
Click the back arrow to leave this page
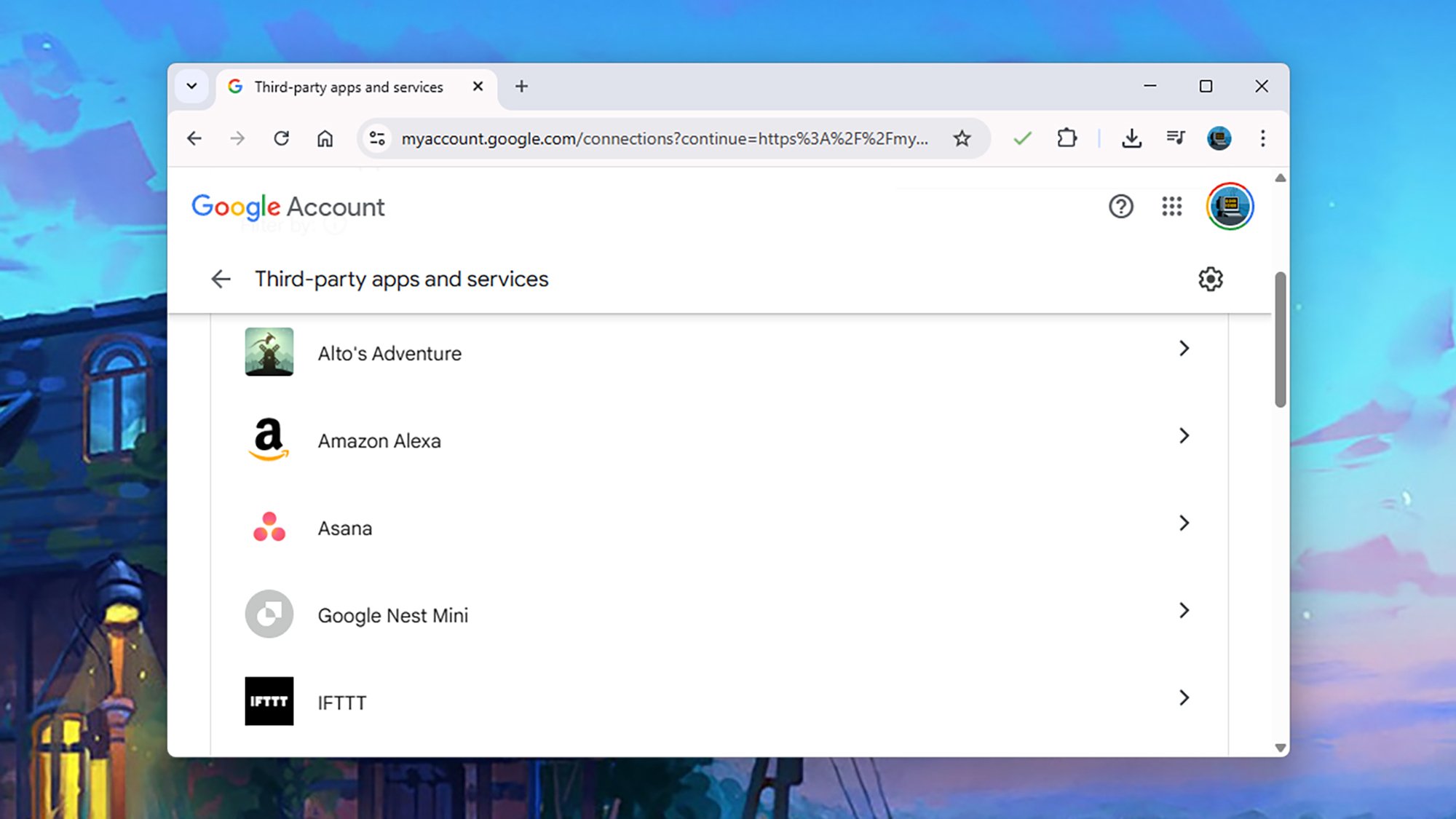(221, 279)
